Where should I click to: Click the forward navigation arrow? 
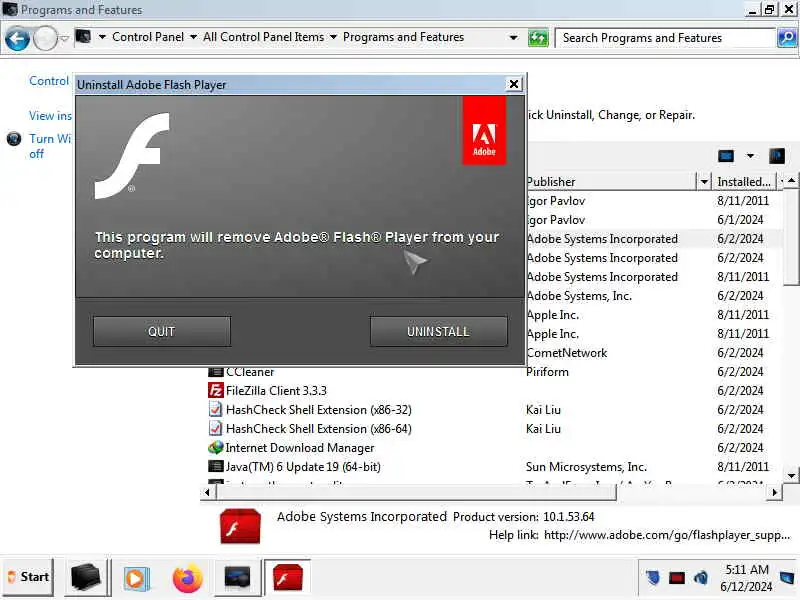coord(45,38)
